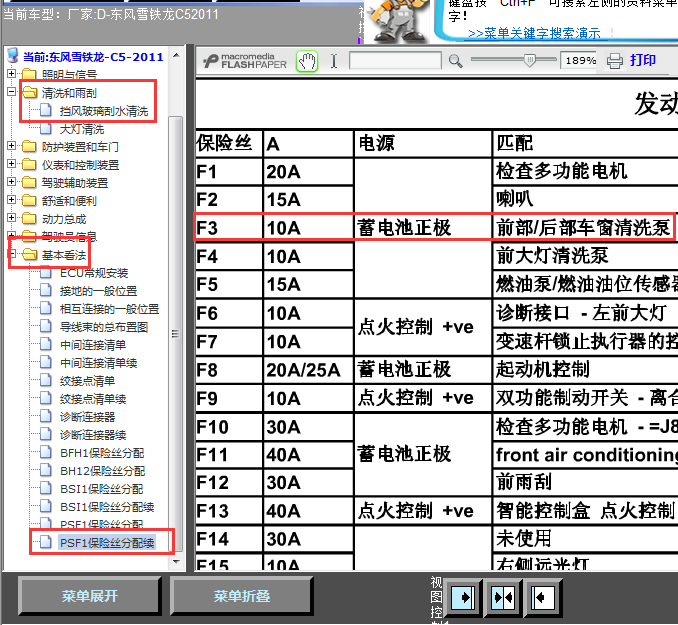Click the printer icon
This screenshot has width=678, height=625.
point(614,61)
